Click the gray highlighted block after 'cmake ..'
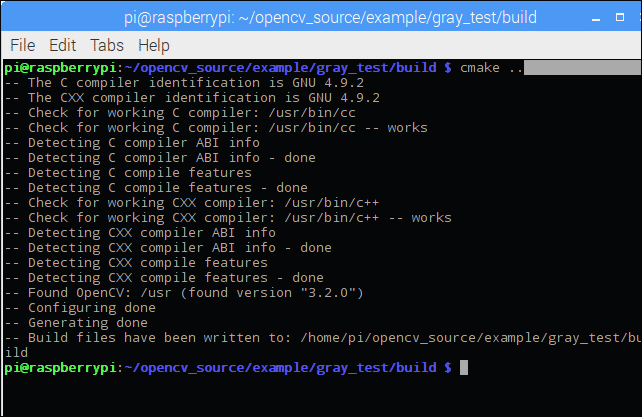The height and width of the screenshot is (417, 642). tap(582, 68)
